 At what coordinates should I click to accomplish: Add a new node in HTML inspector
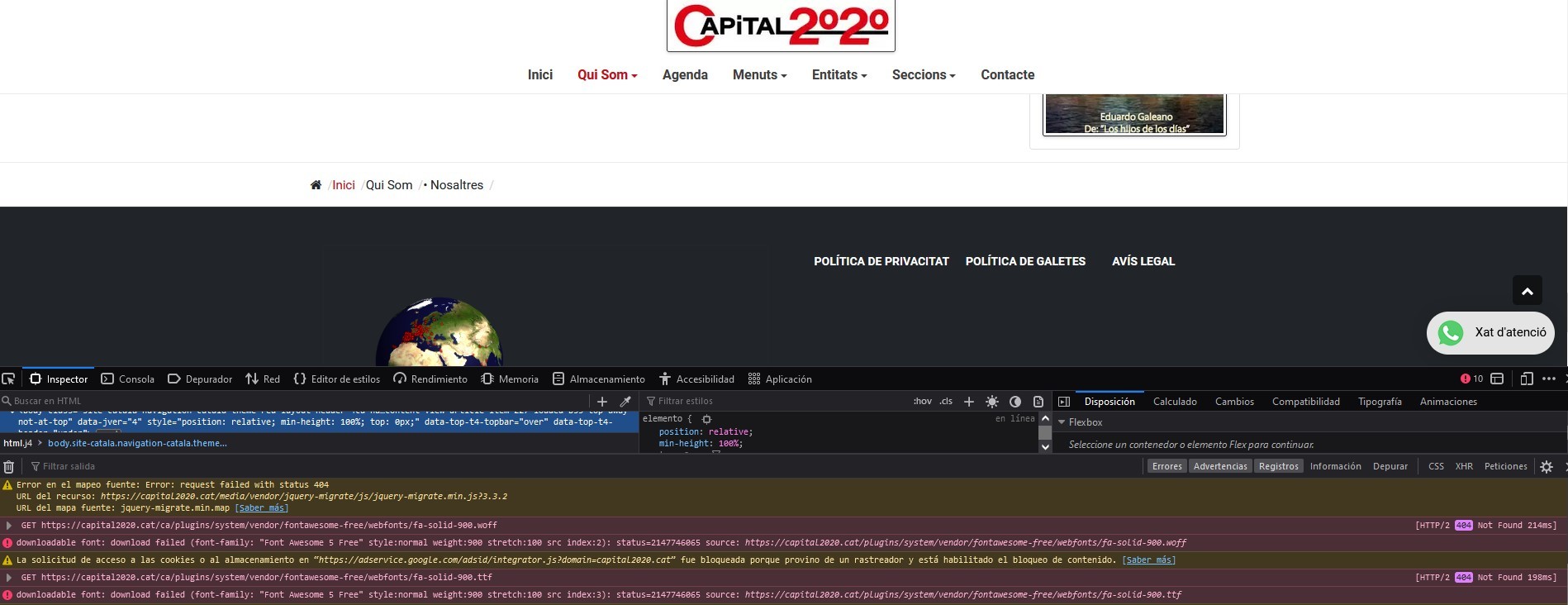pyautogui.click(x=602, y=401)
